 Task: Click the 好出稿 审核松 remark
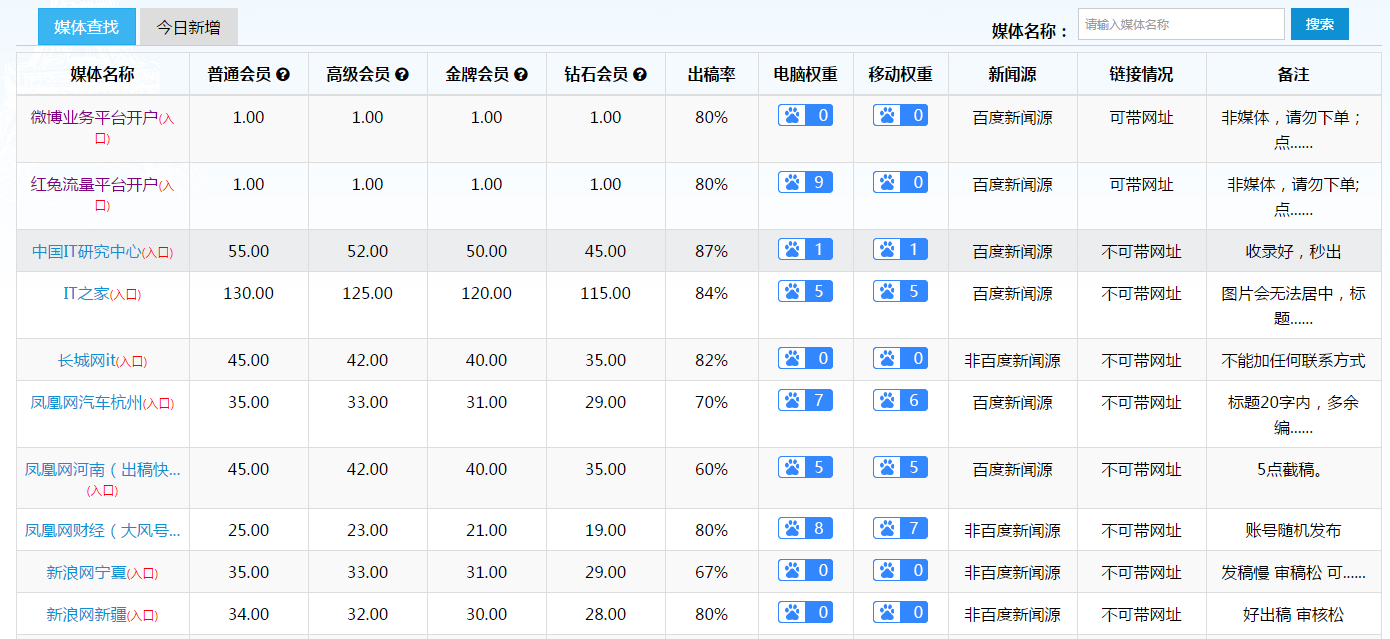(x=1293, y=615)
